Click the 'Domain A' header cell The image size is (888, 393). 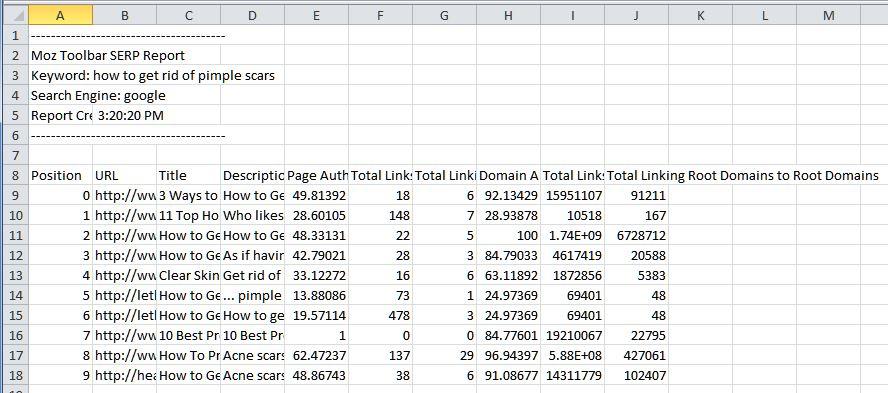tap(509, 176)
